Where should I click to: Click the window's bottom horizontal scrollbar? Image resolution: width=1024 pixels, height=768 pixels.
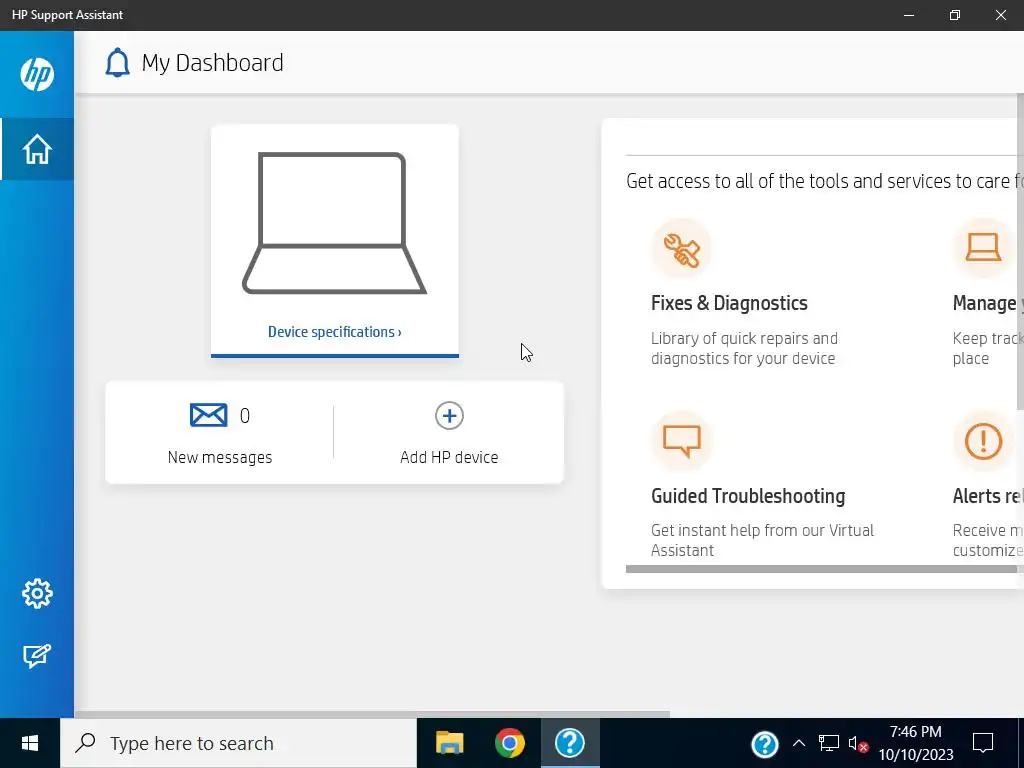tap(372, 714)
